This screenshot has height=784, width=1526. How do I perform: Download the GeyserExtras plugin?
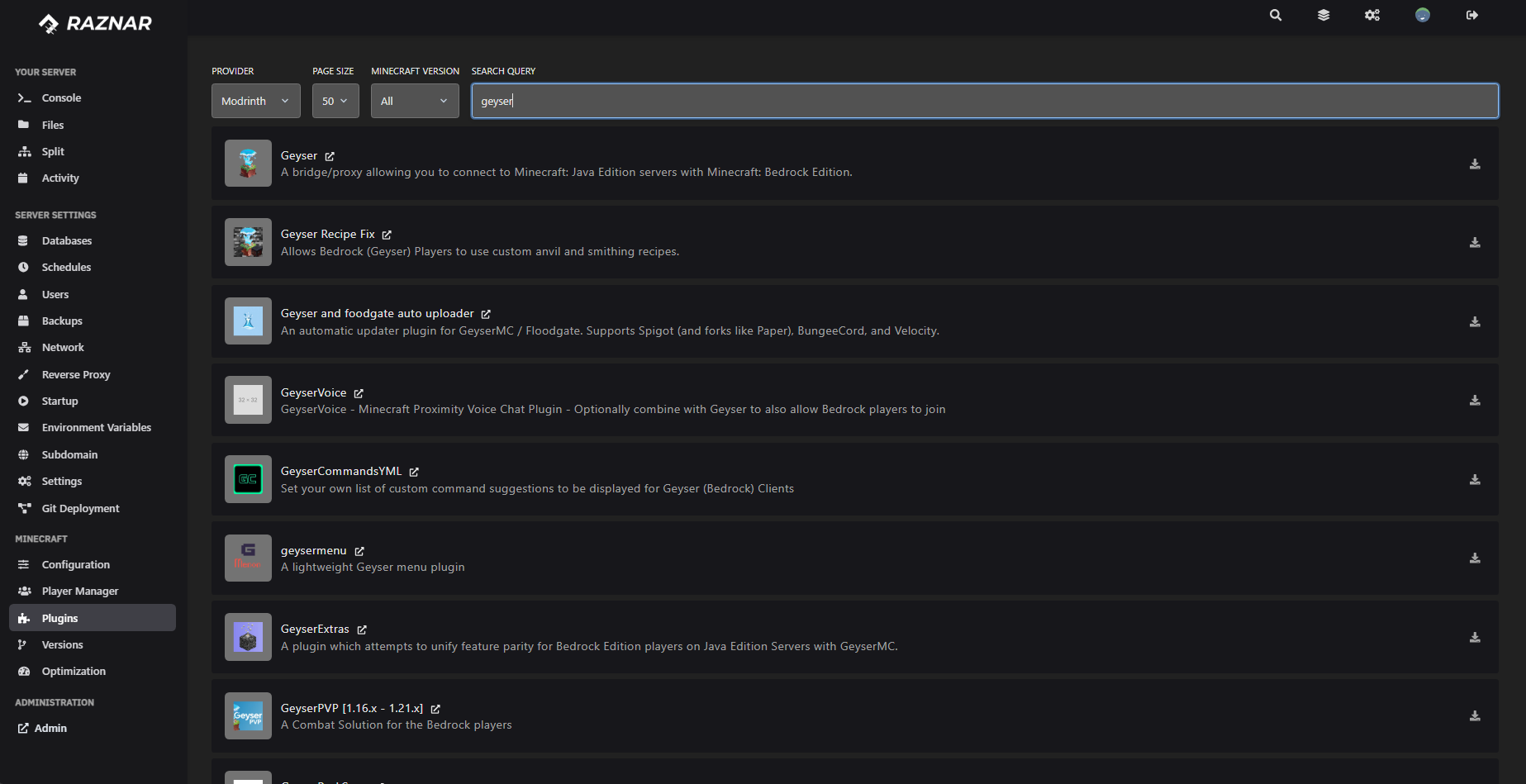pyautogui.click(x=1475, y=637)
